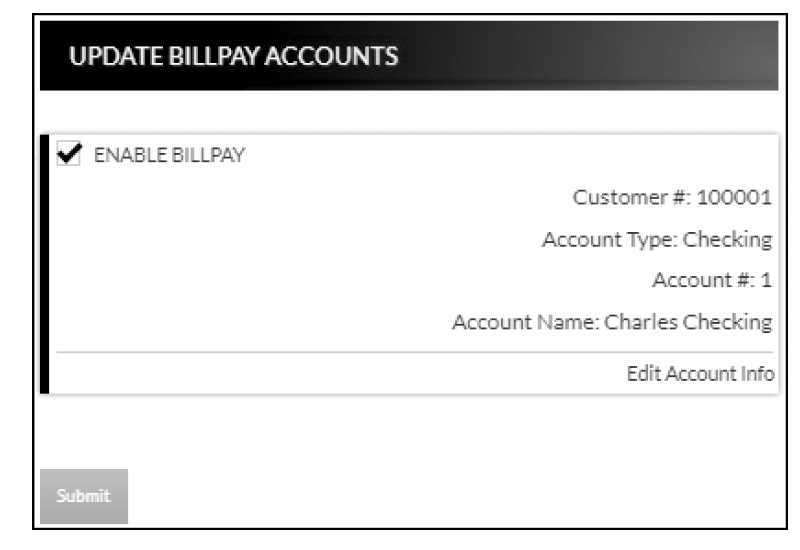Click the ENABLE BILLPAY label text

pos(169,155)
